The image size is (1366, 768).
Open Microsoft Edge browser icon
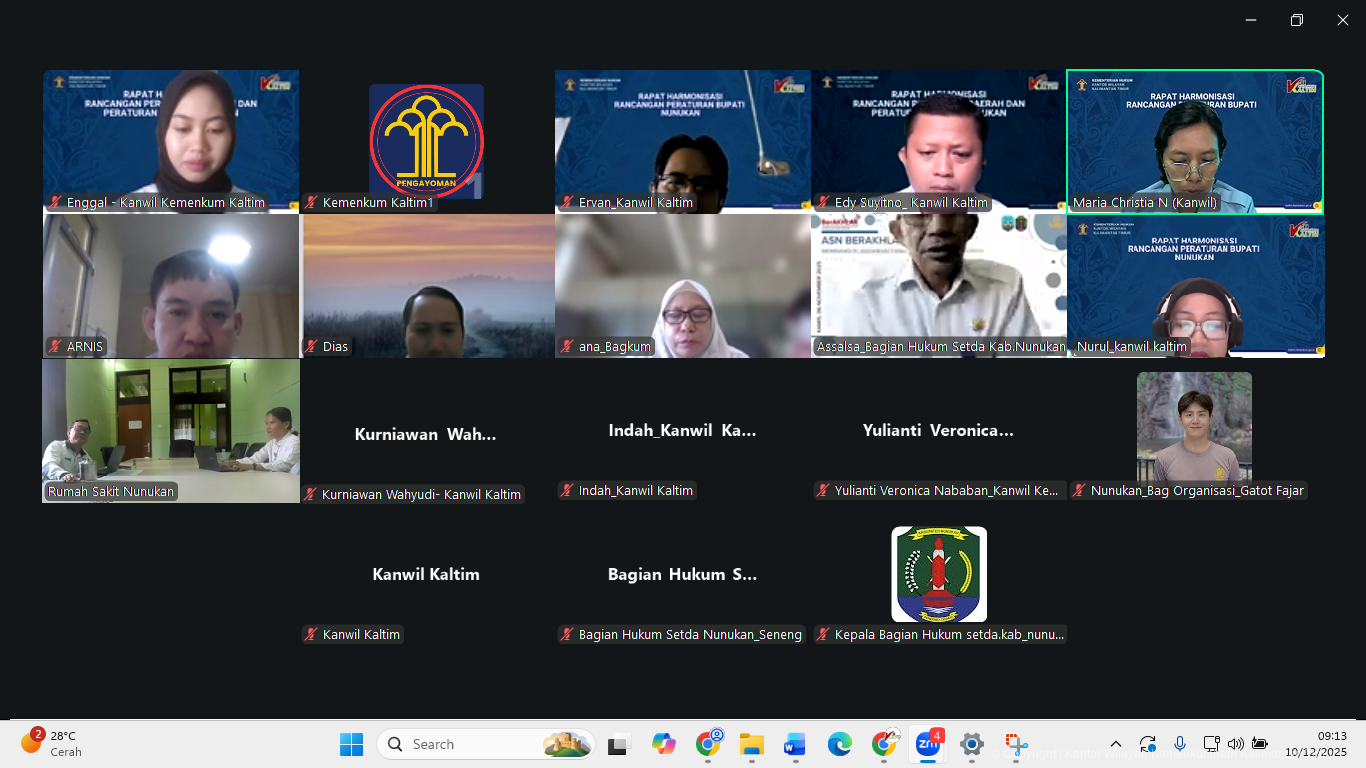click(839, 744)
